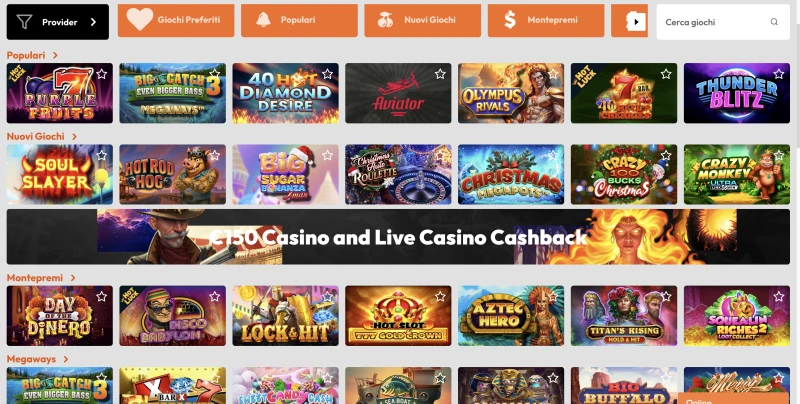The image size is (800, 404).
Task: Click the bell icon in Populari
Action: coord(263,20)
